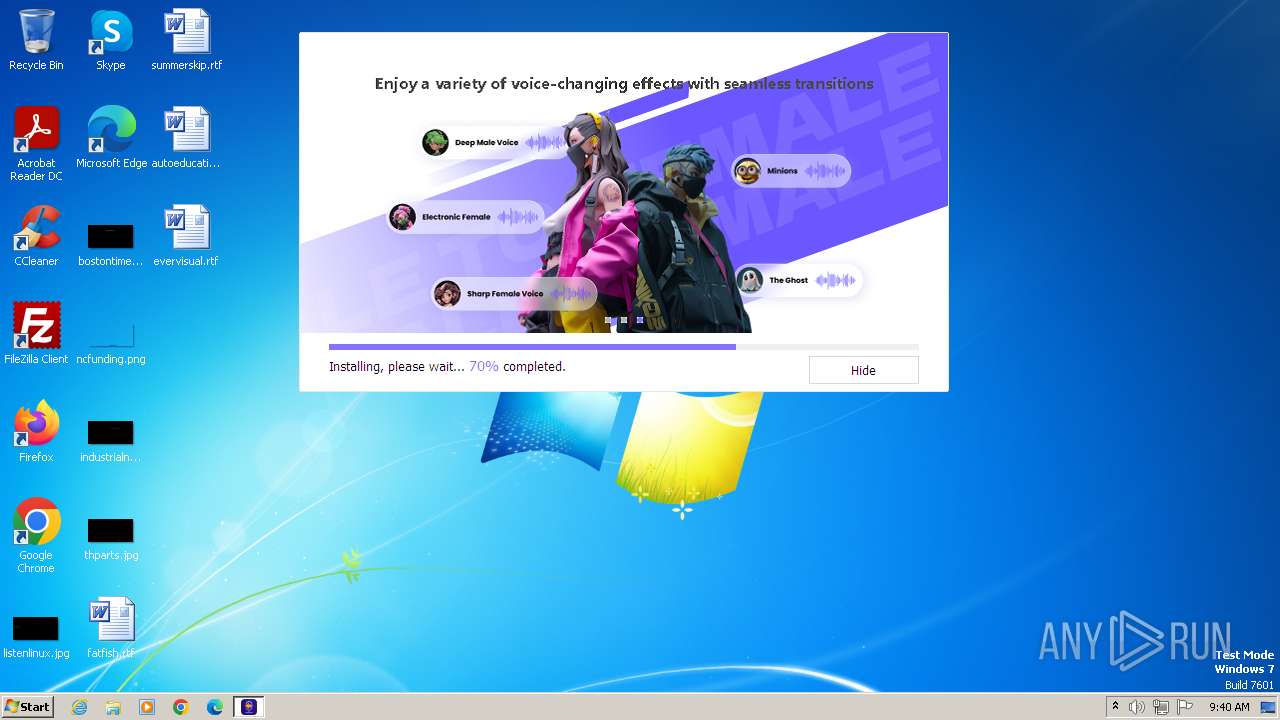Image resolution: width=1280 pixels, height=720 pixels.
Task: Open media player taskbar icon
Action: tap(147, 707)
